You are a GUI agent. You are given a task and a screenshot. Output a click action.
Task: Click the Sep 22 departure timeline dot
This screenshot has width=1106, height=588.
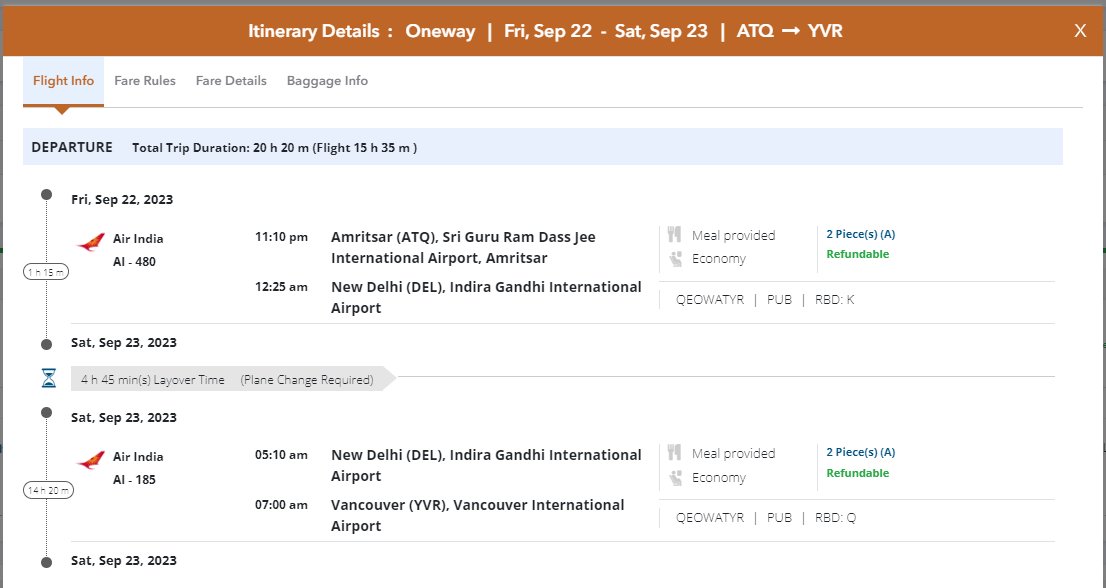46,194
